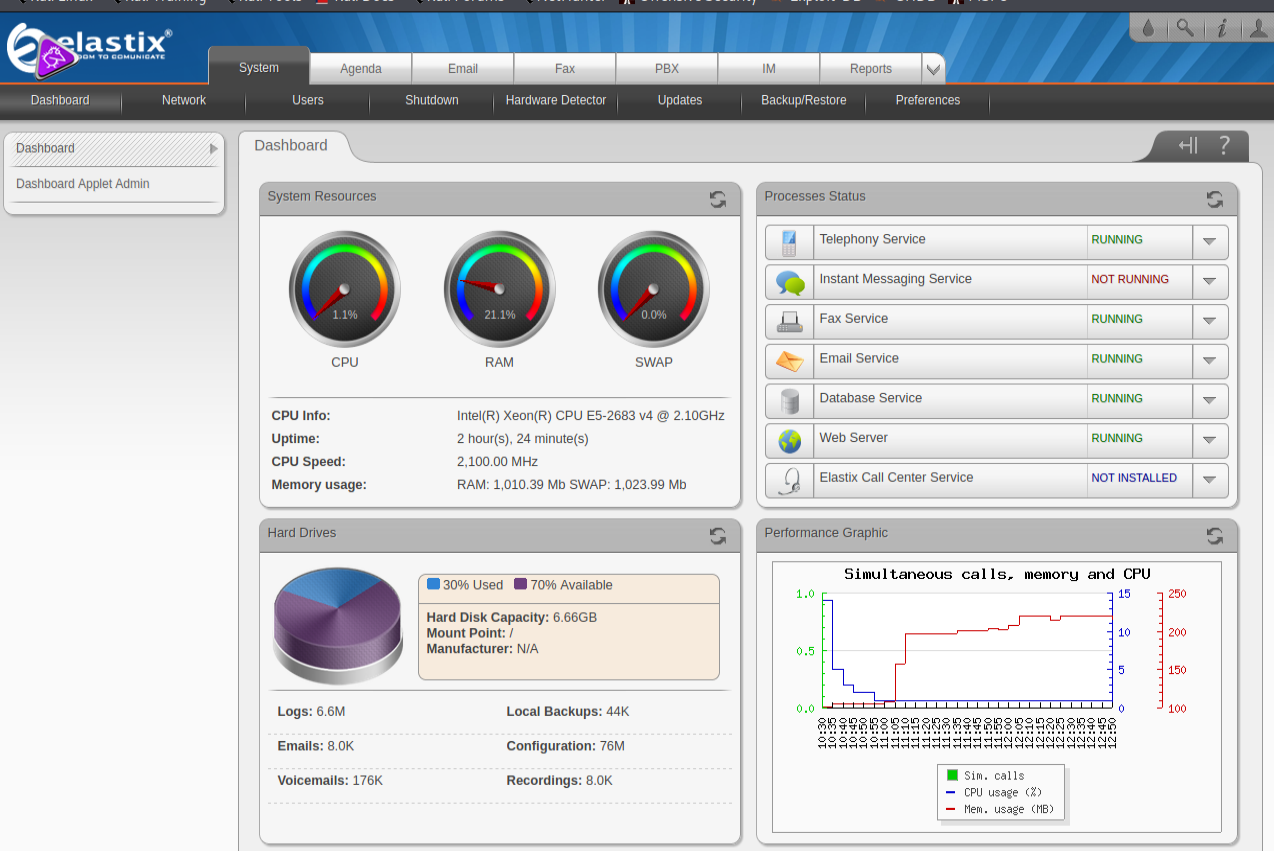
Task: Expand the more tabs chevron after Reports
Action: [x=932, y=69]
